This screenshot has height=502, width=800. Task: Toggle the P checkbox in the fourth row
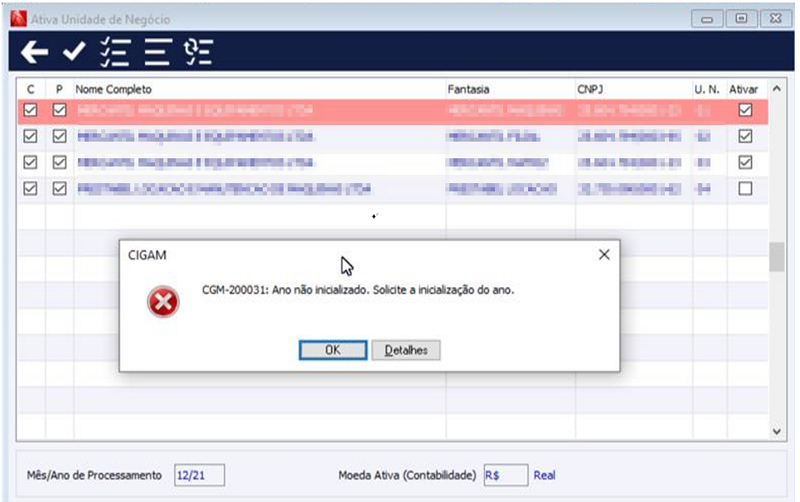pyautogui.click(x=60, y=189)
